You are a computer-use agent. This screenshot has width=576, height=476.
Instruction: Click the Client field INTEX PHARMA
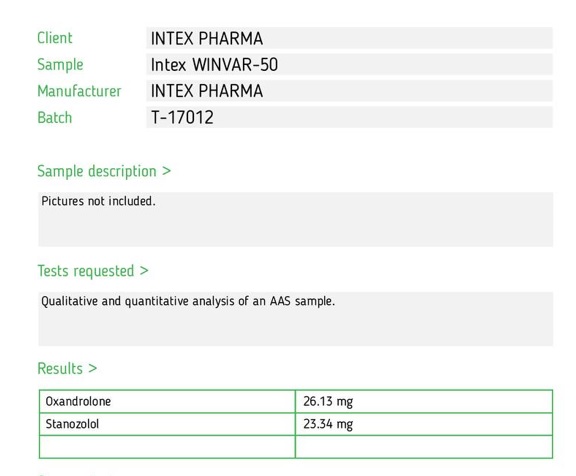[349, 38]
